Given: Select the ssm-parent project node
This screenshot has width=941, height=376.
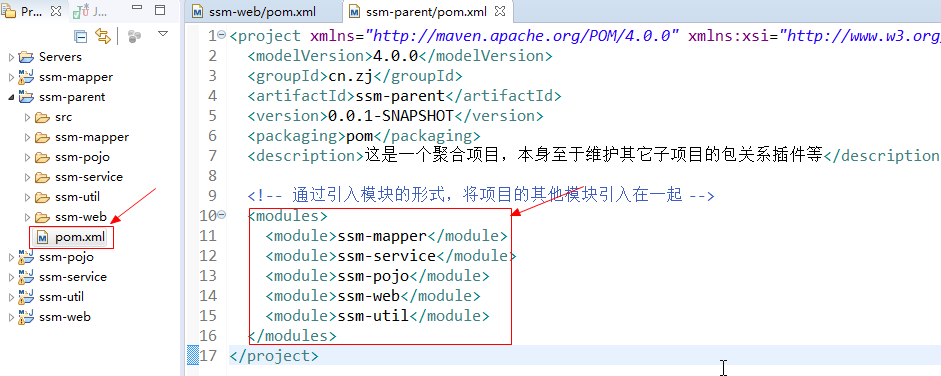Looking at the screenshot, I should tap(72, 97).
